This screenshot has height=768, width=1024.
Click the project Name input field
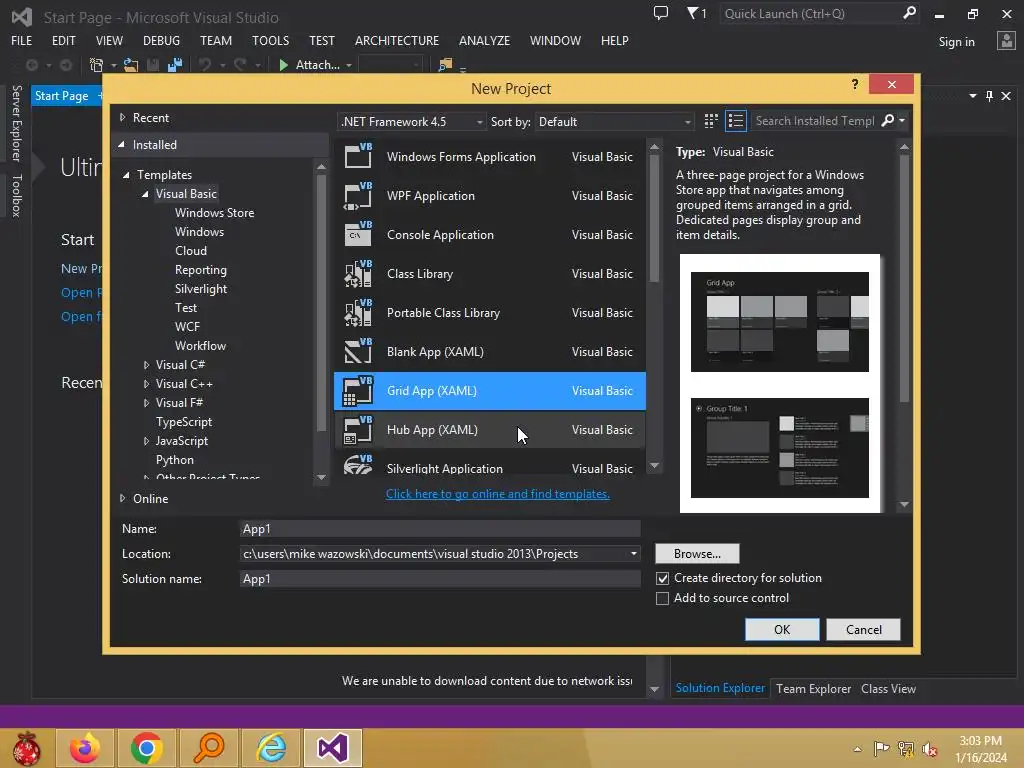(440, 528)
